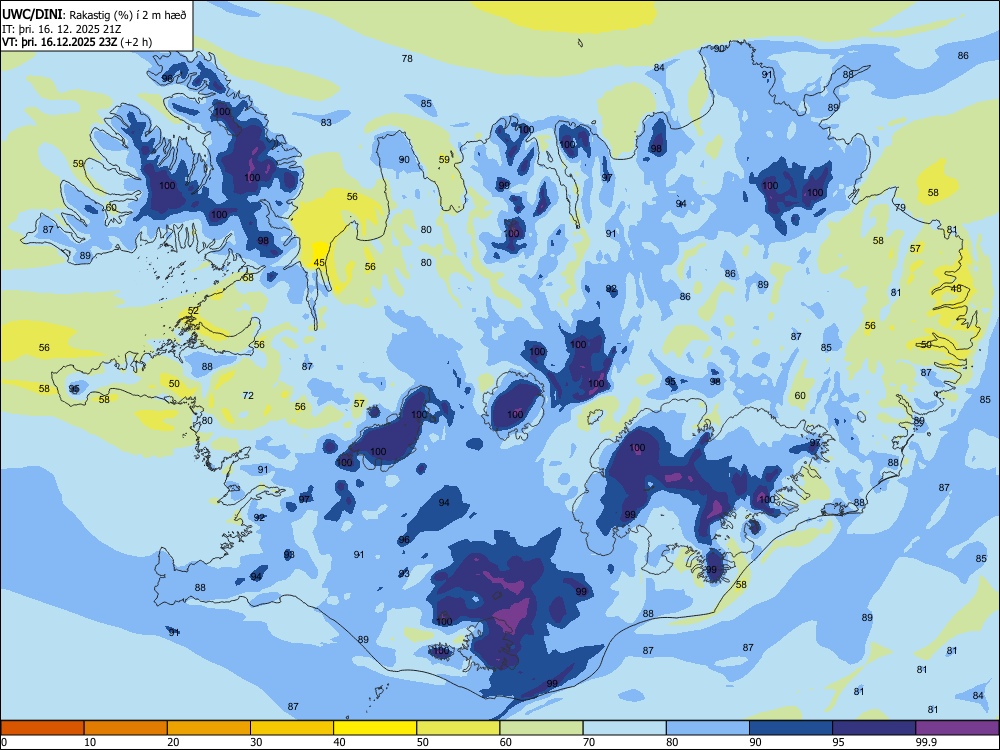Click the initial time line 'IT: þri. 16. 12. 2025 21Z'
Screen dimensions: 1000x750
tap(61, 28)
